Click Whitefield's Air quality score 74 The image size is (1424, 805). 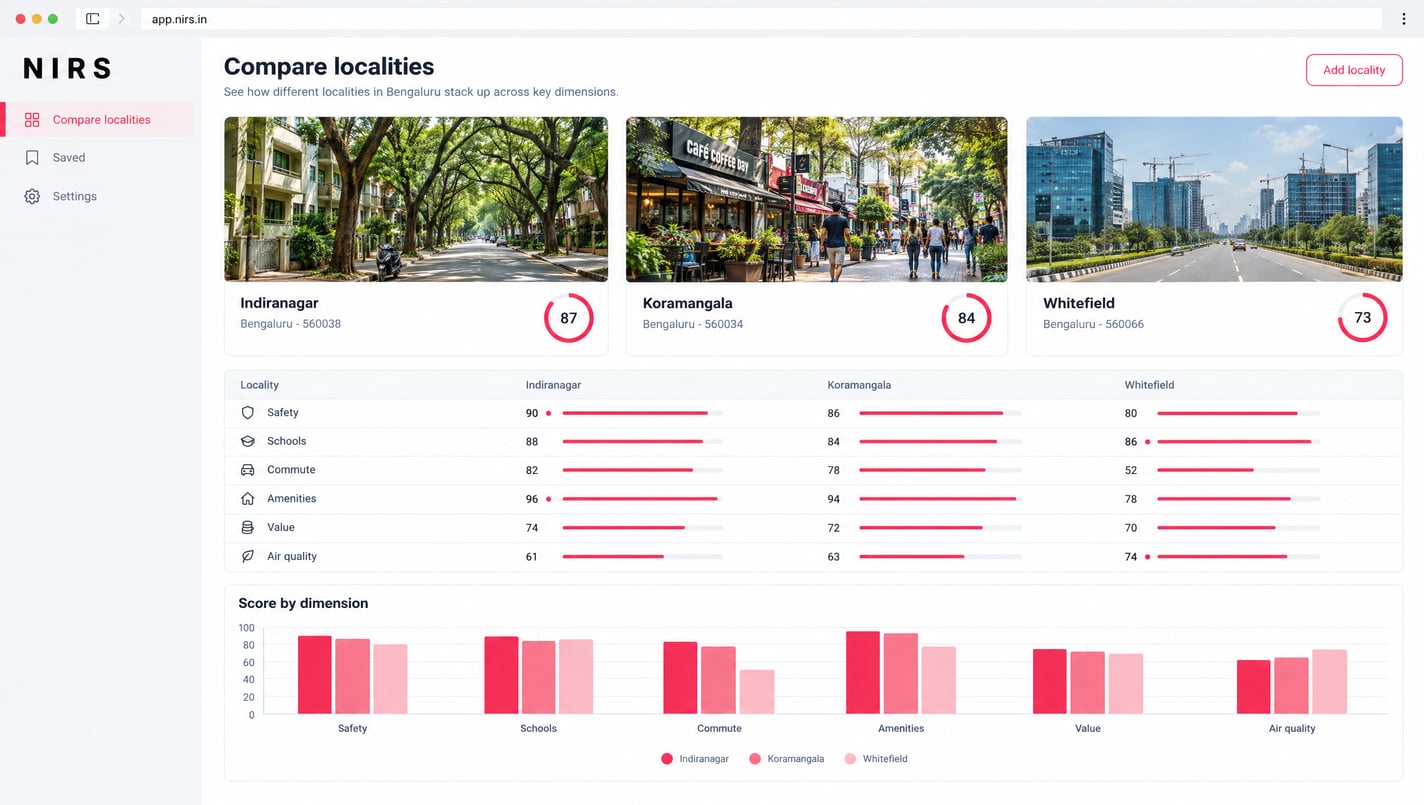coord(1131,556)
